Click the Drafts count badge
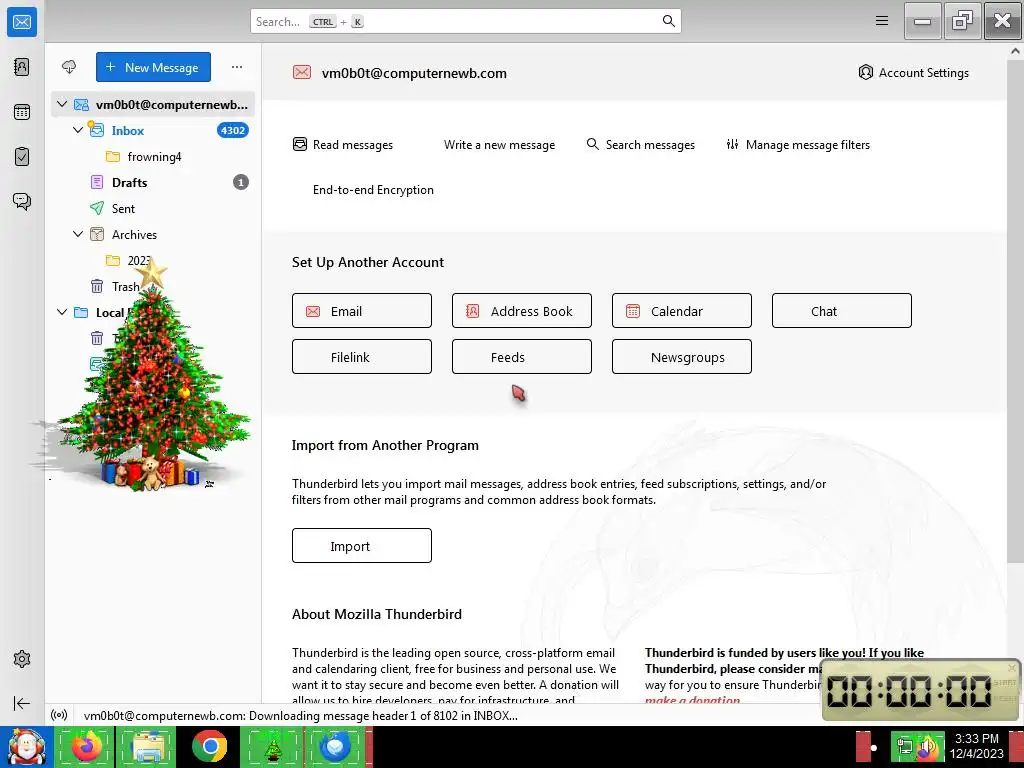This screenshot has width=1024, height=768. tap(241, 182)
